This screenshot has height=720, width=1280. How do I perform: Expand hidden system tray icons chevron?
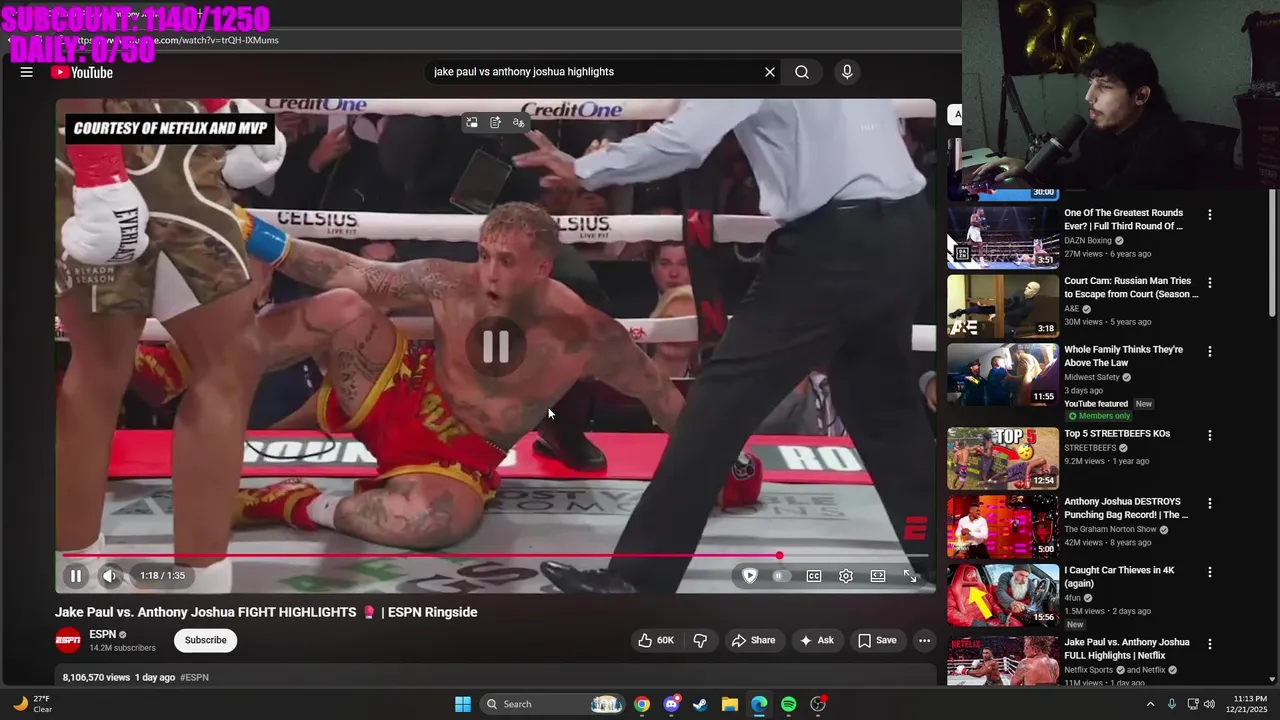click(1150, 704)
